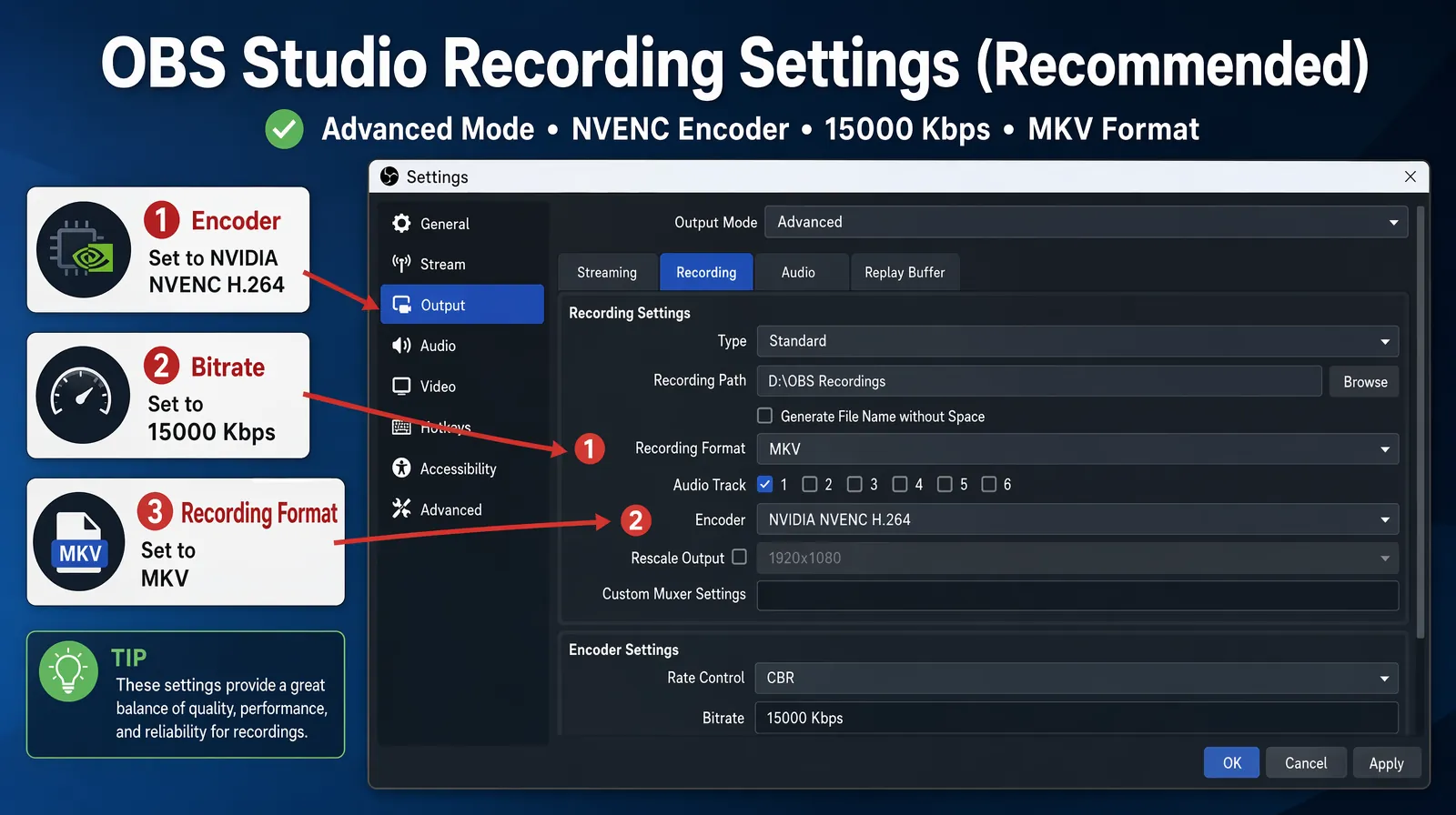The height and width of the screenshot is (815, 1456).
Task: Click the Output monitor icon in sidebar
Action: point(401,305)
